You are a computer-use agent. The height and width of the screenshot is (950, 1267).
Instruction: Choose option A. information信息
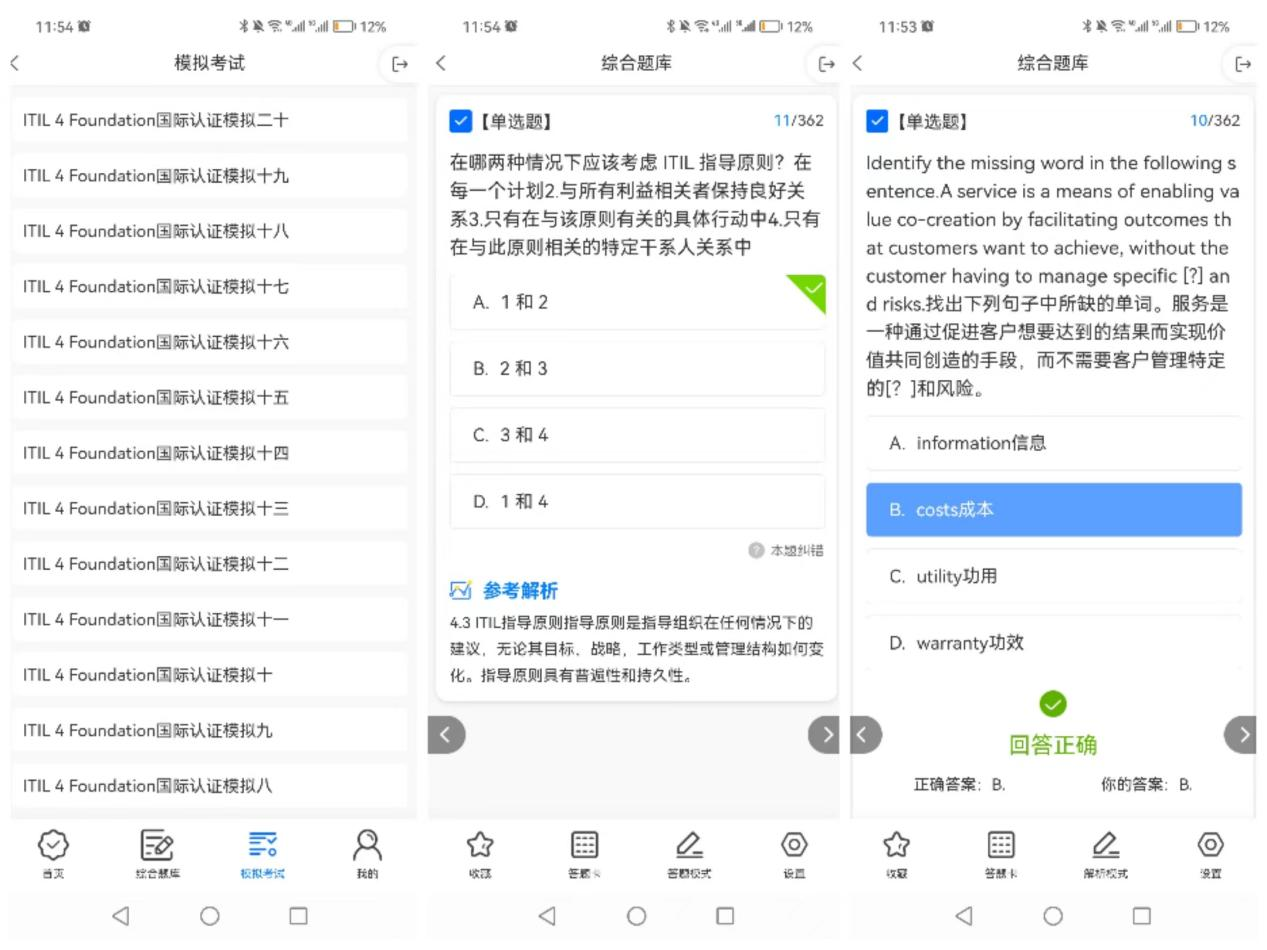point(1054,443)
